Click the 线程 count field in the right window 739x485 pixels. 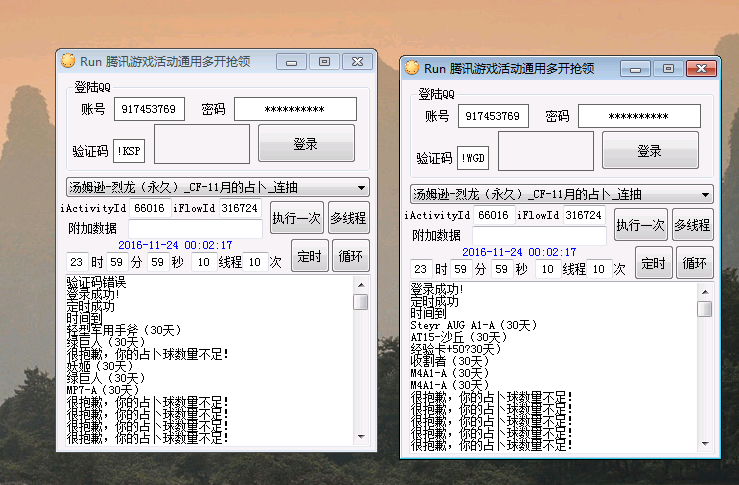548,269
